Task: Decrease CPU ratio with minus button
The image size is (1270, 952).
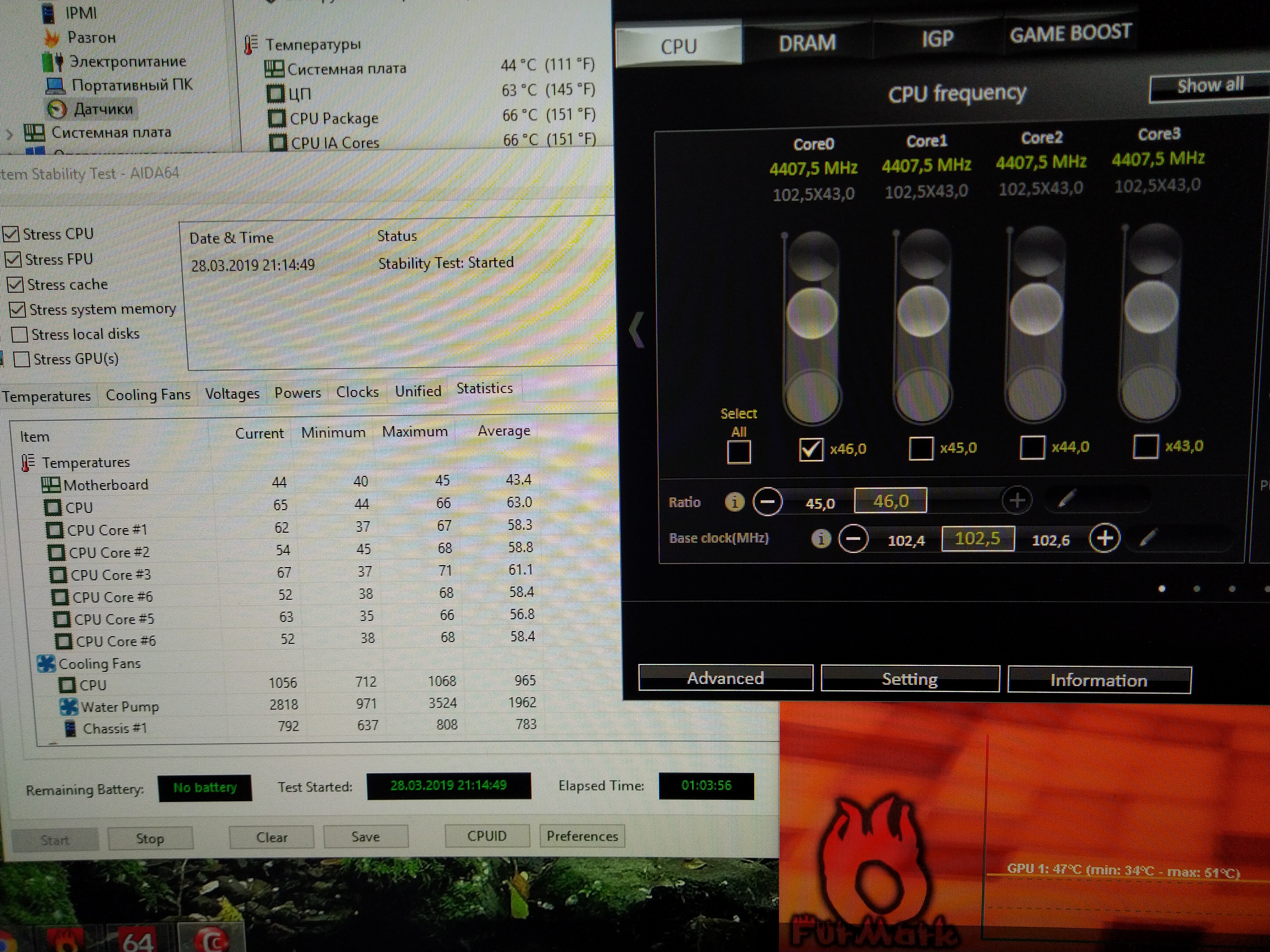Action: (767, 502)
